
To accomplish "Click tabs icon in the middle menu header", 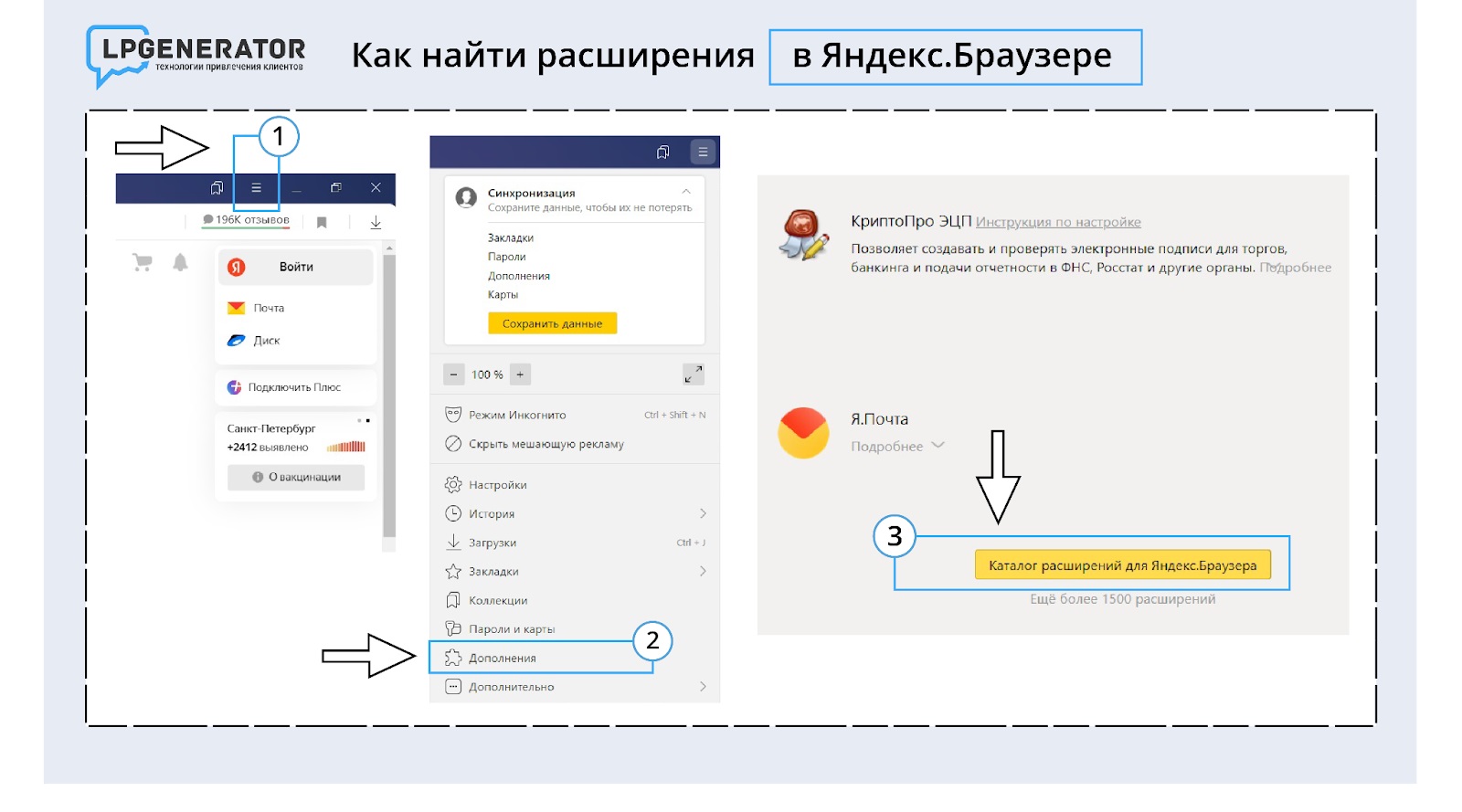I will (x=663, y=152).
